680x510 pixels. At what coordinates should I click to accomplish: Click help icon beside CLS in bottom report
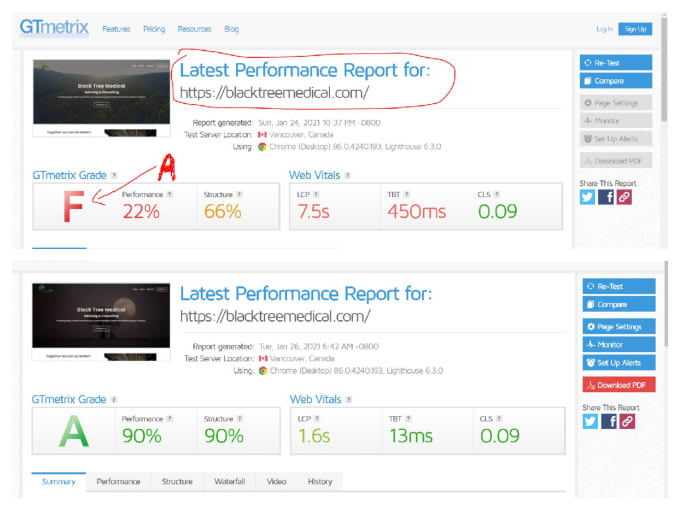[499, 418]
